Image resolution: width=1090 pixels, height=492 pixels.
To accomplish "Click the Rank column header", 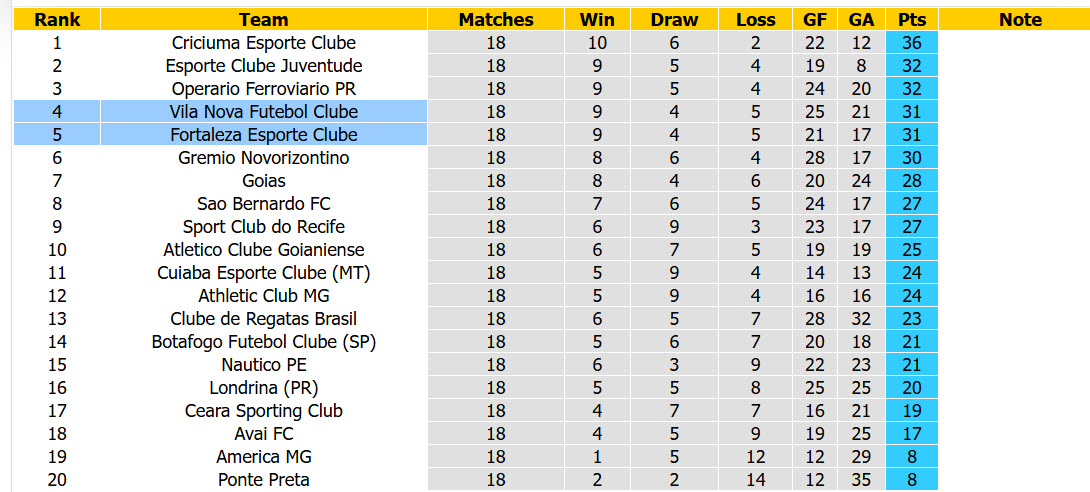I will tap(57, 19).
